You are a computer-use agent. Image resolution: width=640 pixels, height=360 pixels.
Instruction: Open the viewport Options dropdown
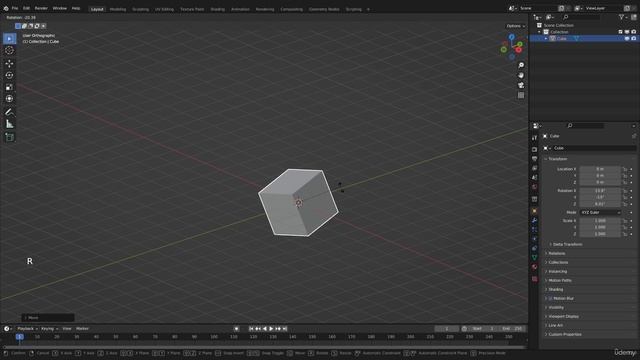coord(516,26)
